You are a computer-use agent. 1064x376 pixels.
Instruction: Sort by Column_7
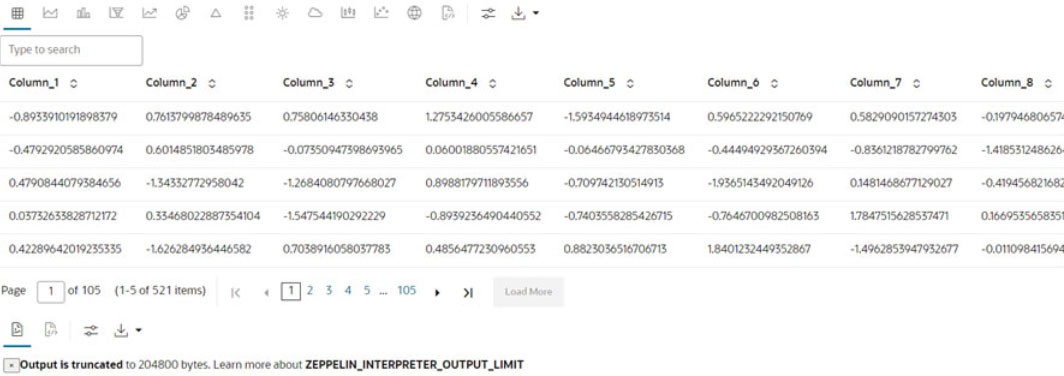(916, 83)
